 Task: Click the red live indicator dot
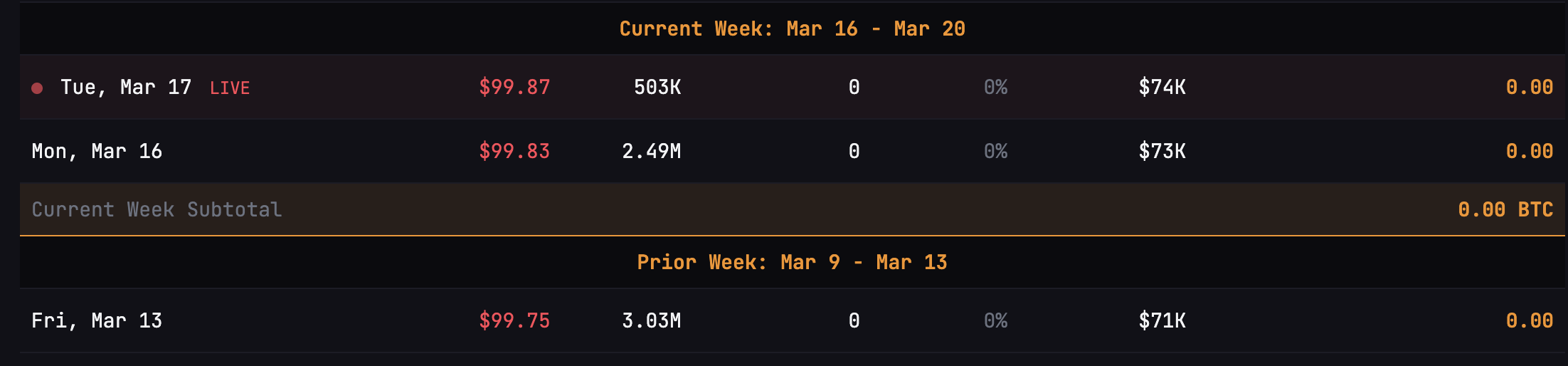click(37, 88)
